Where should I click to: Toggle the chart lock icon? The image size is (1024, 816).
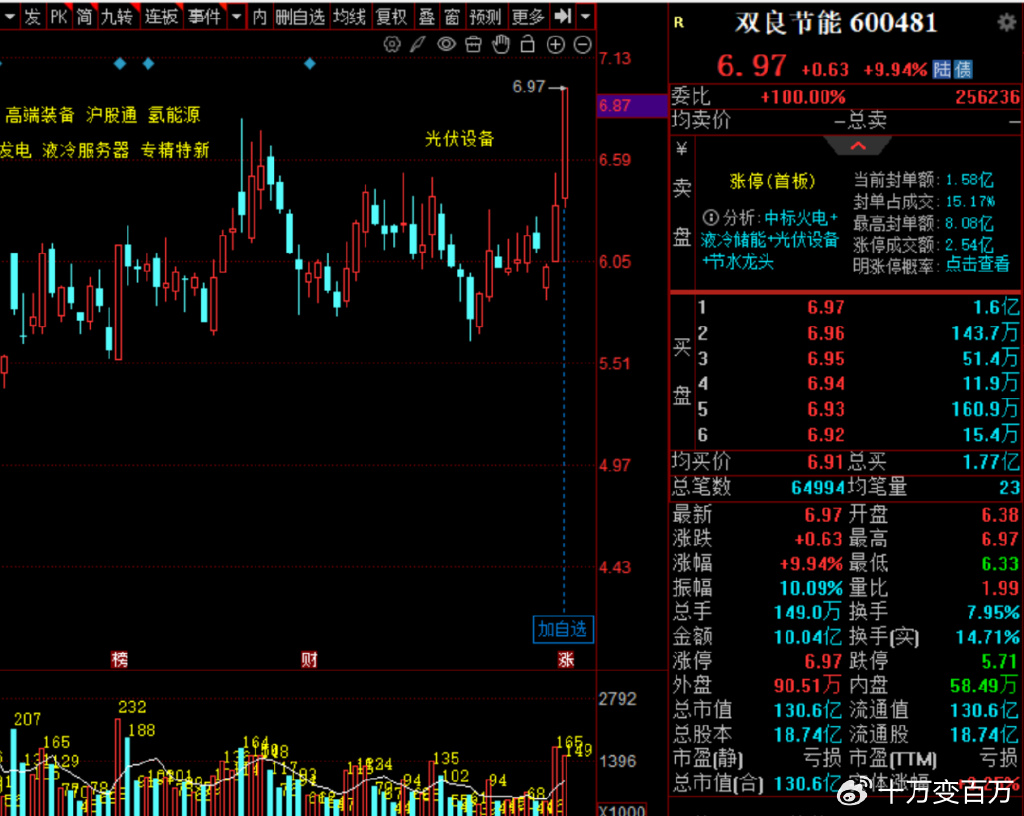pos(528,44)
